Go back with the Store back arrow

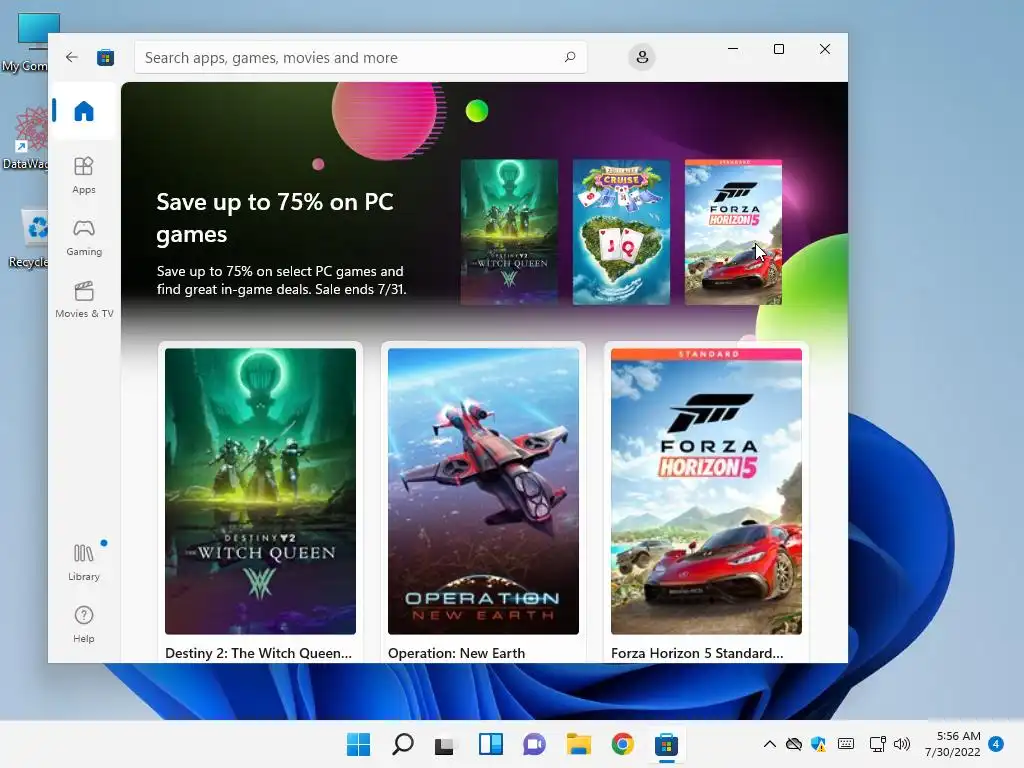click(72, 57)
